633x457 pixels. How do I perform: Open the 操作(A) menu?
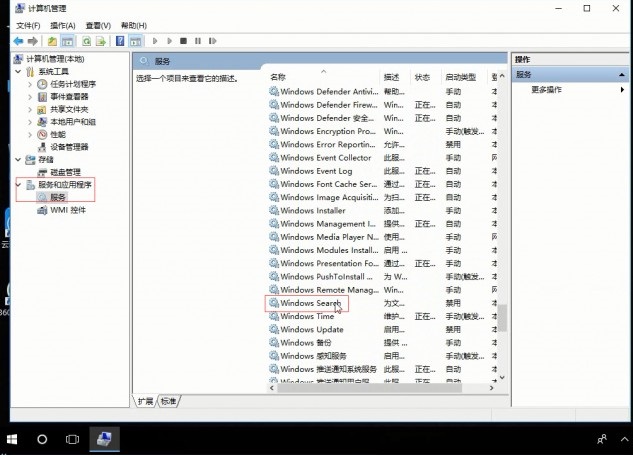click(63, 25)
